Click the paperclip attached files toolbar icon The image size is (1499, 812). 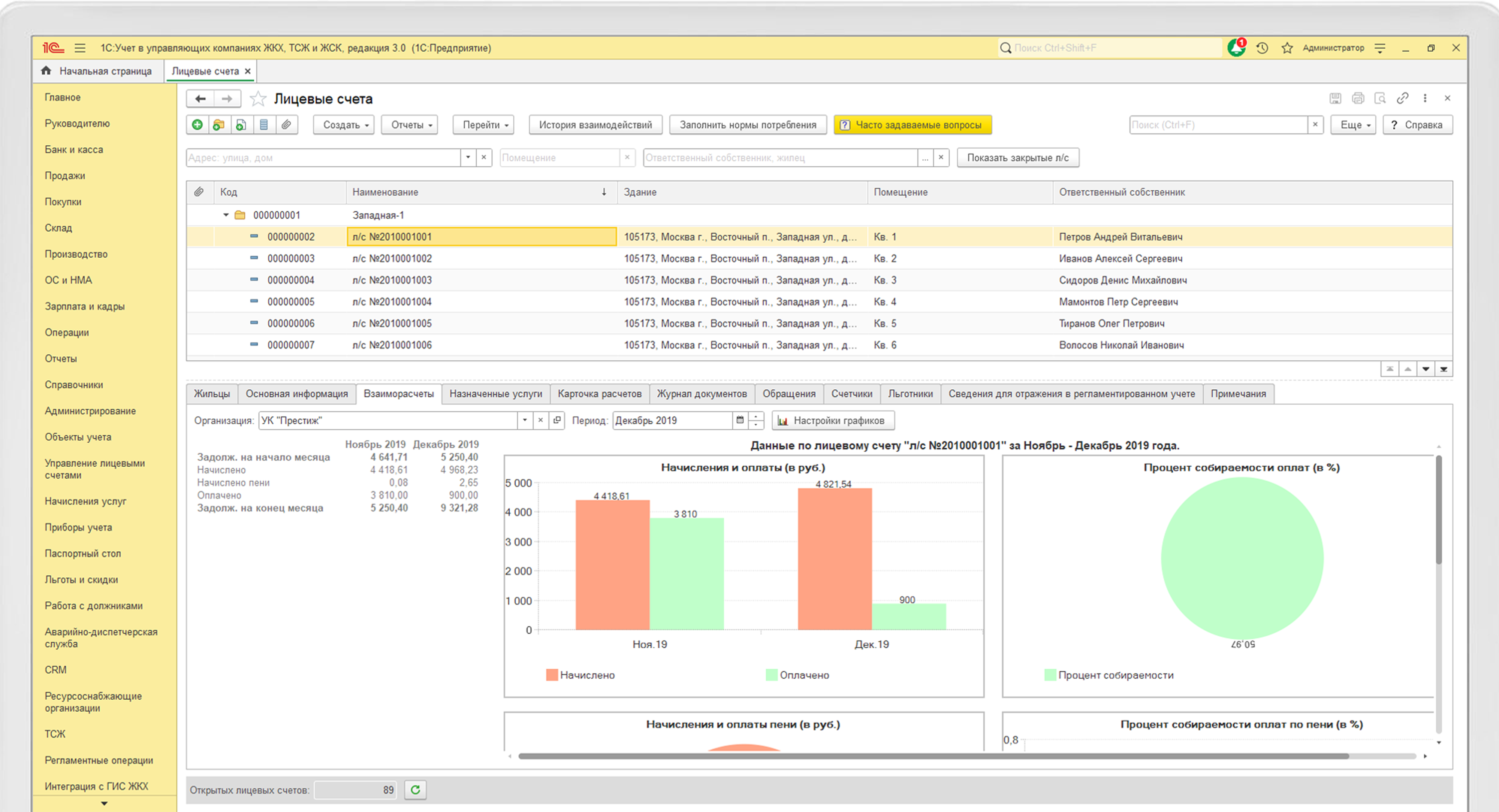pyautogui.click(x=286, y=124)
